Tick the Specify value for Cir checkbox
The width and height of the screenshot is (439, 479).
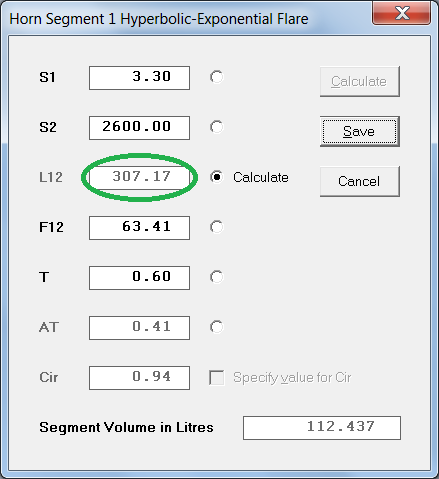[217, 378]
